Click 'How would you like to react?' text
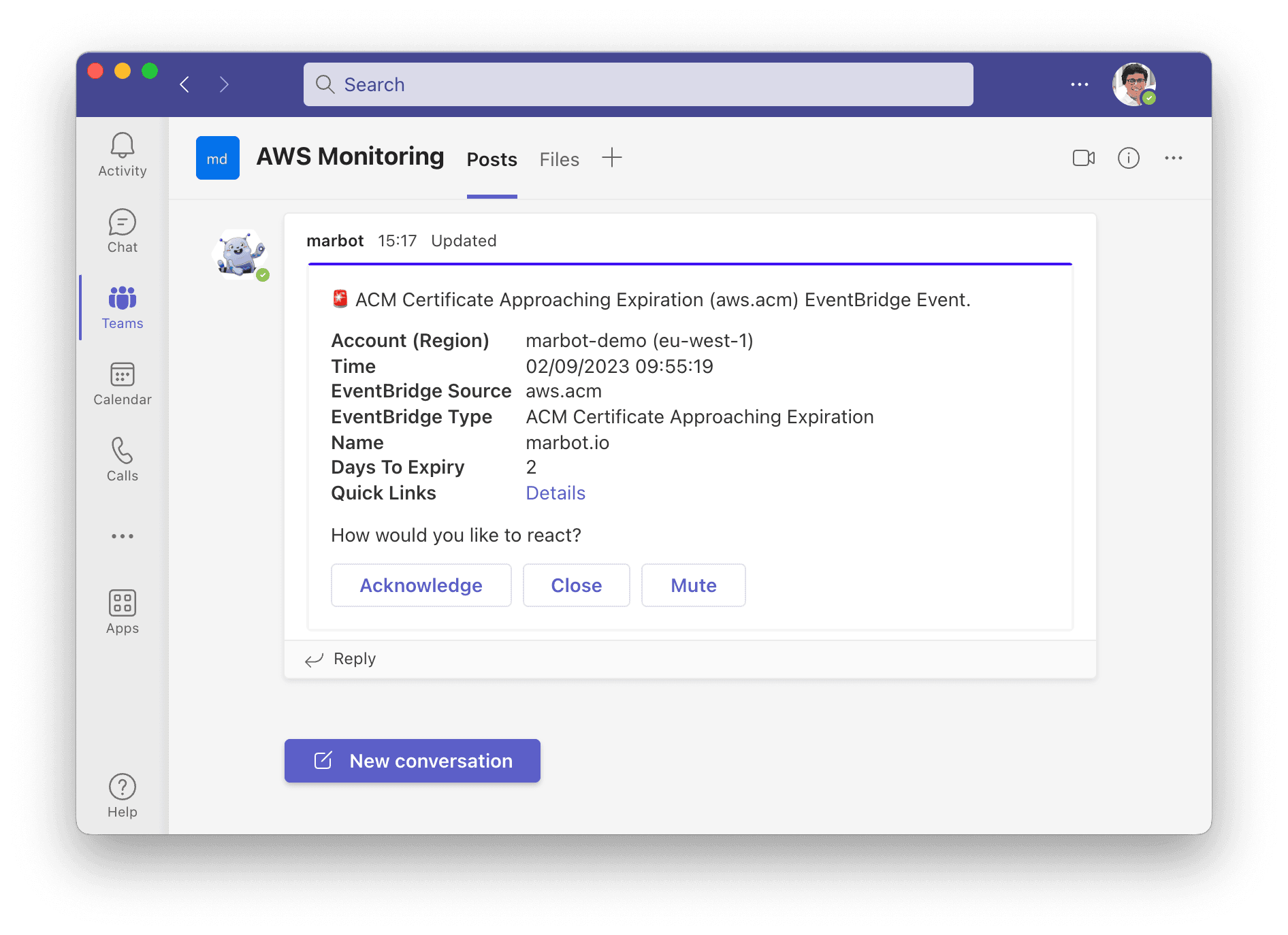Image resolution: width=1288 pixels, height=935 pixels. pyautogui.click(x=456, y=535)
